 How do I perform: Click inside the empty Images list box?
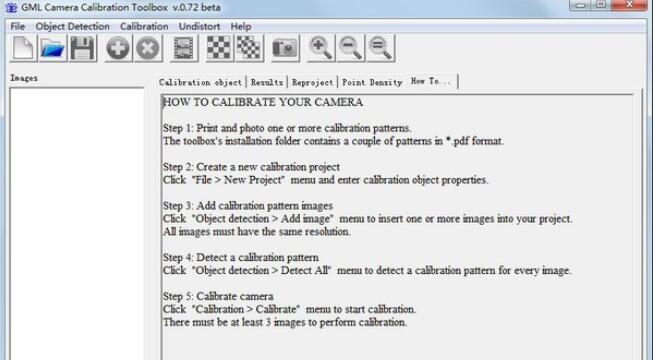77,224
